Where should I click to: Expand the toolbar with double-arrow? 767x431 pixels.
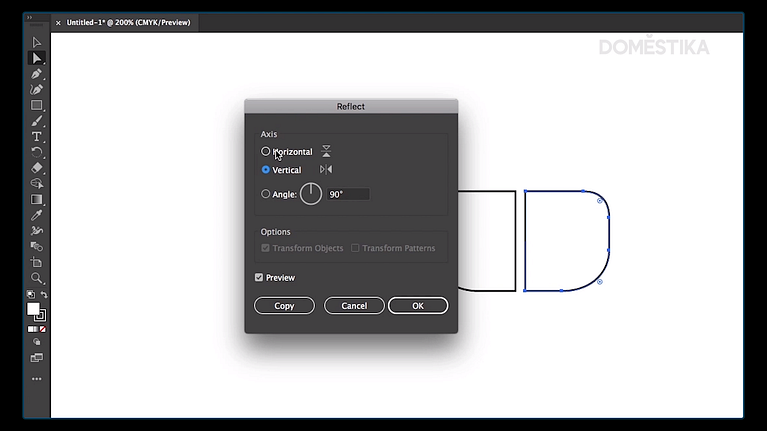[29, 17]
